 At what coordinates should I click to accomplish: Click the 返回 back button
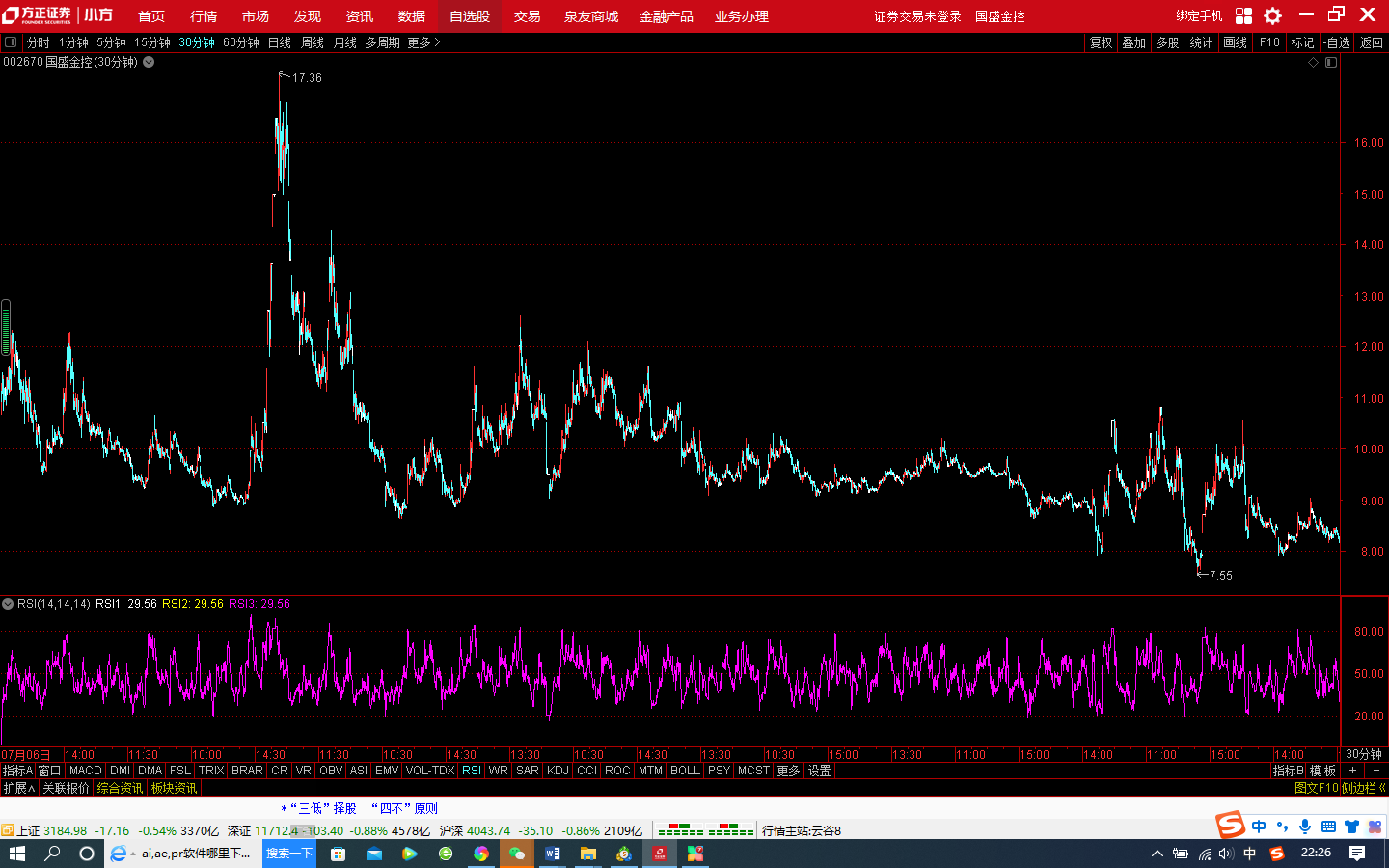[1372, 42]
